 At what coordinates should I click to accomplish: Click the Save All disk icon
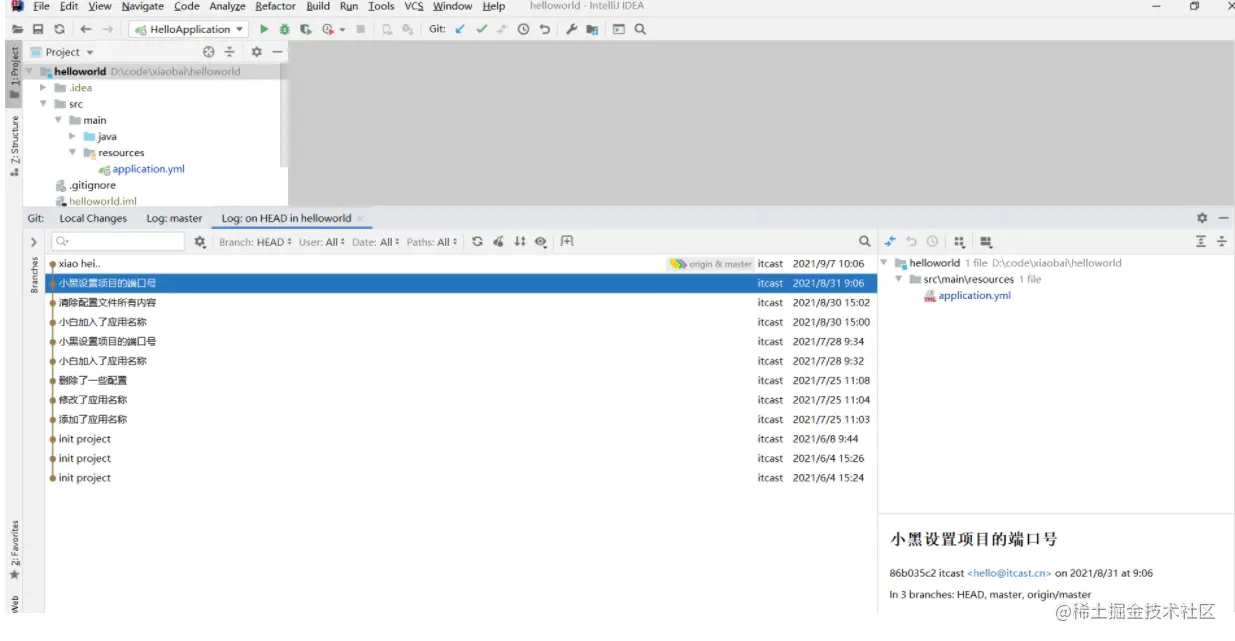[38, 30]
